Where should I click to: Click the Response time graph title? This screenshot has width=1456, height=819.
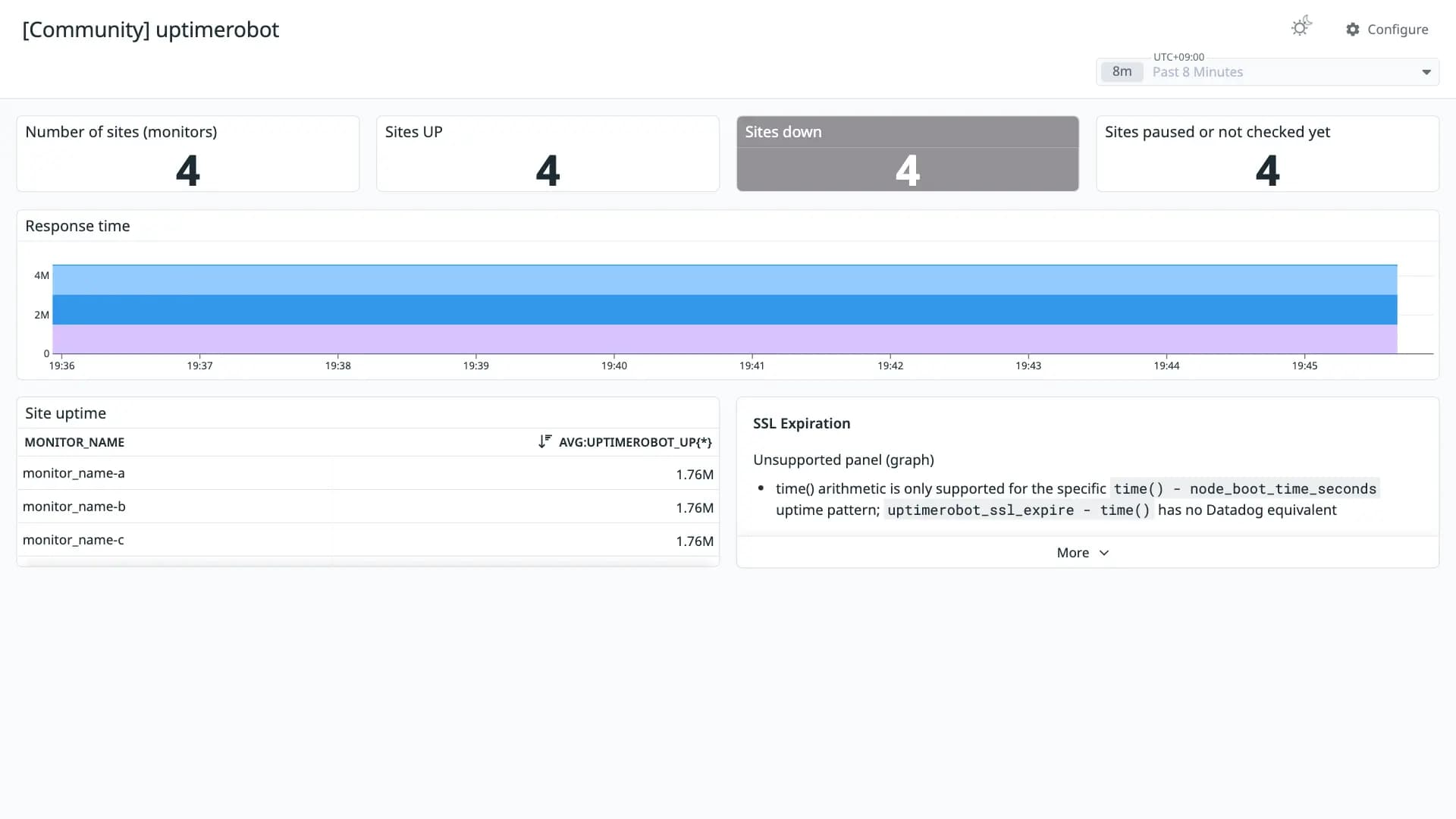pos(77,226)
